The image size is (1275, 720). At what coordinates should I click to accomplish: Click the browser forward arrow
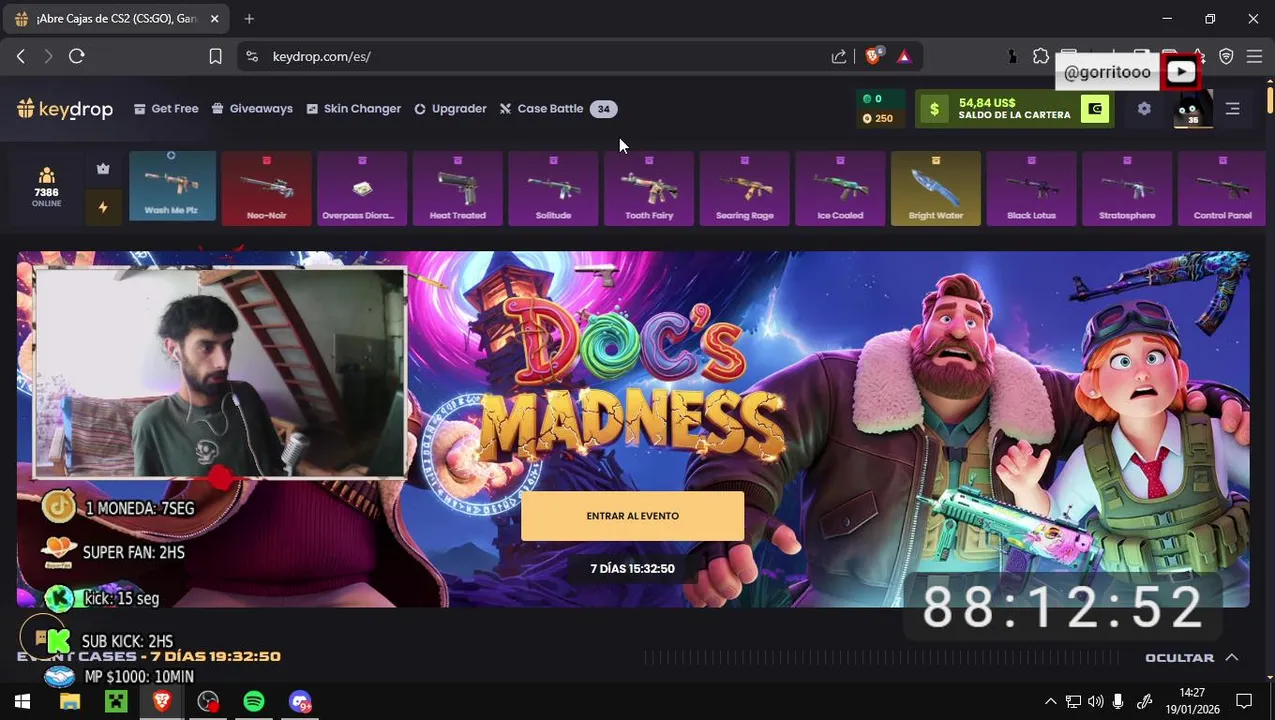[x=48, y=57]
